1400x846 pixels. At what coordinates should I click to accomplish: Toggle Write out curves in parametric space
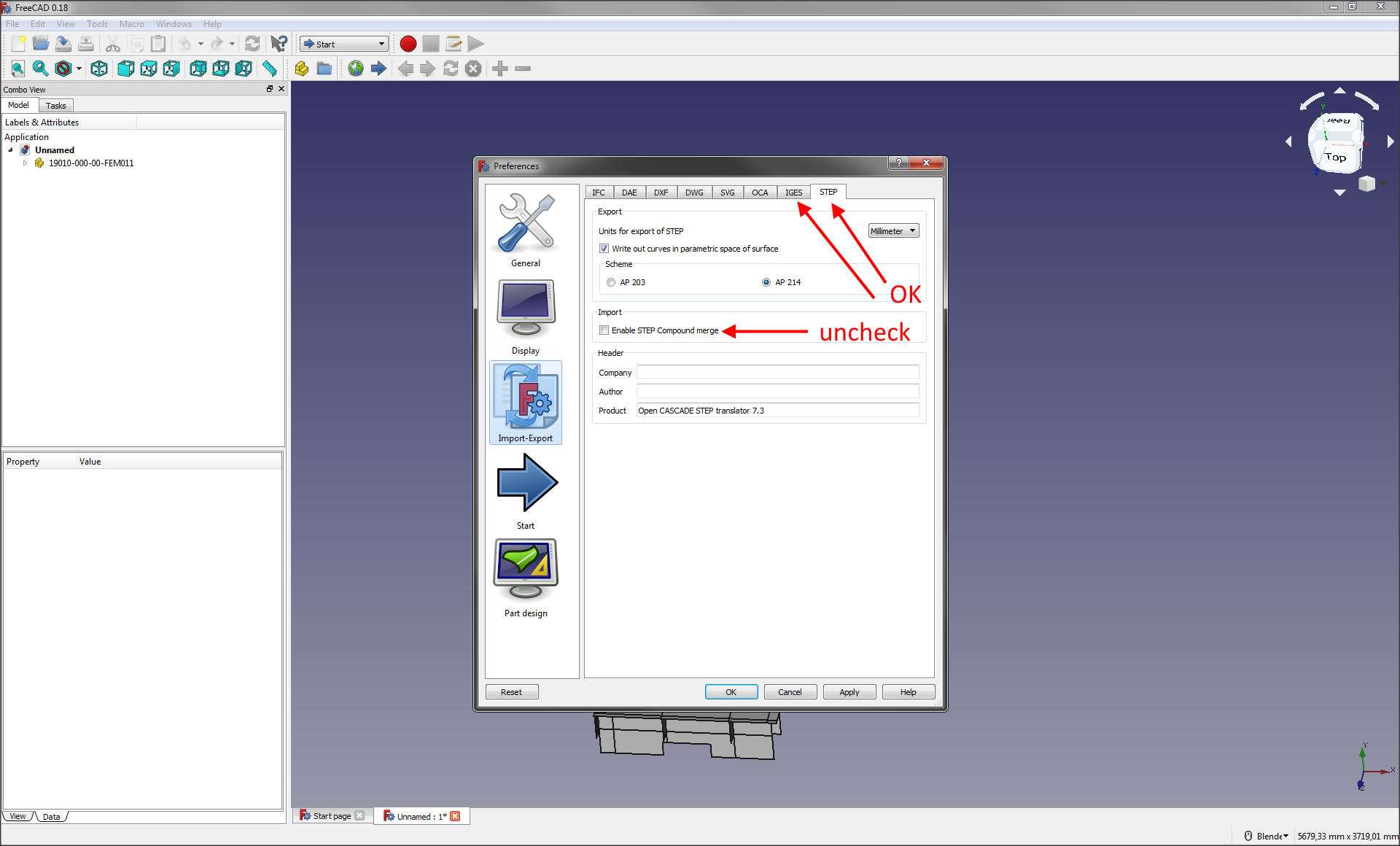coord(604,249)
